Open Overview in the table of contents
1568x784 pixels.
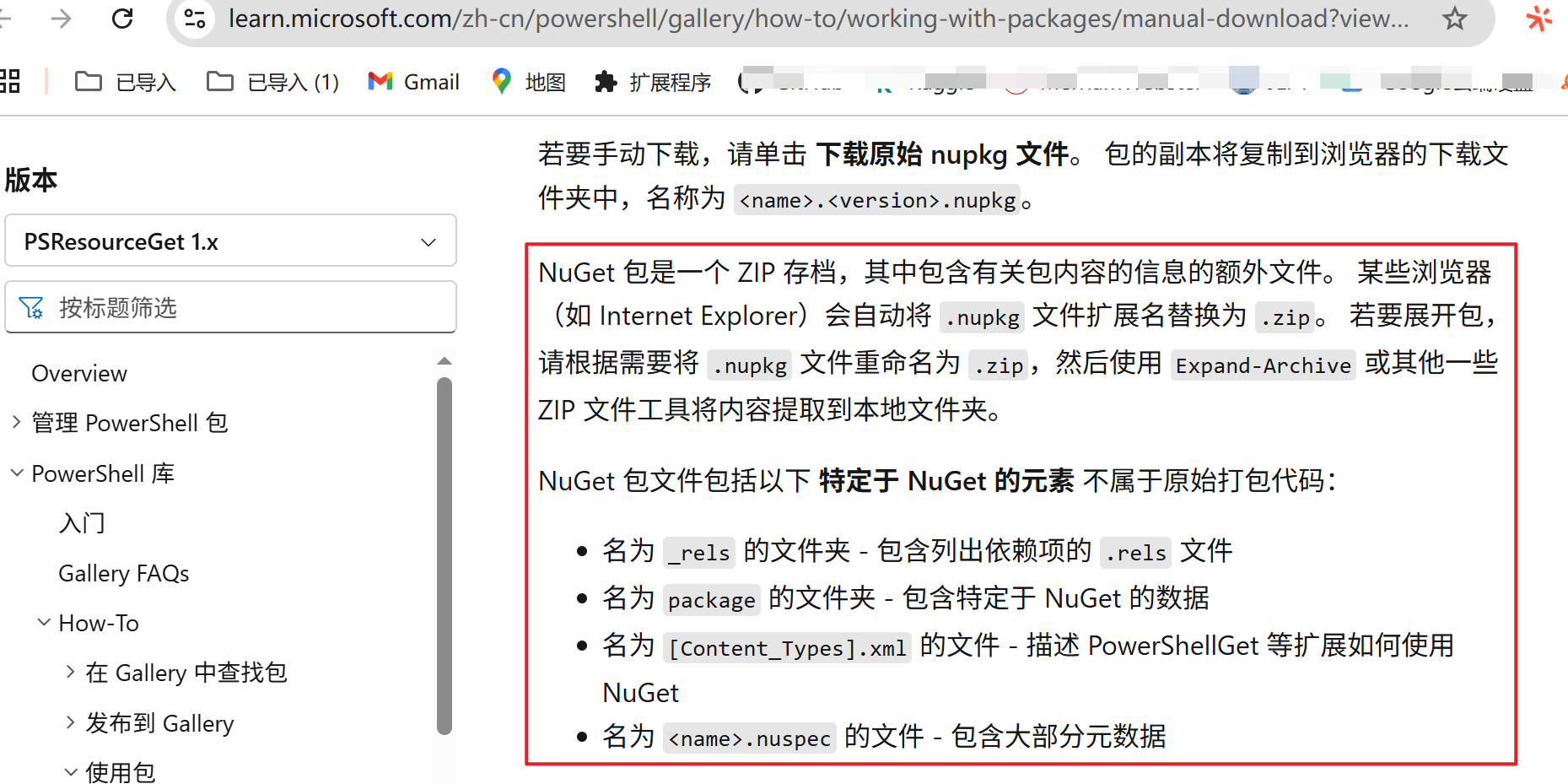coord(79,373)
